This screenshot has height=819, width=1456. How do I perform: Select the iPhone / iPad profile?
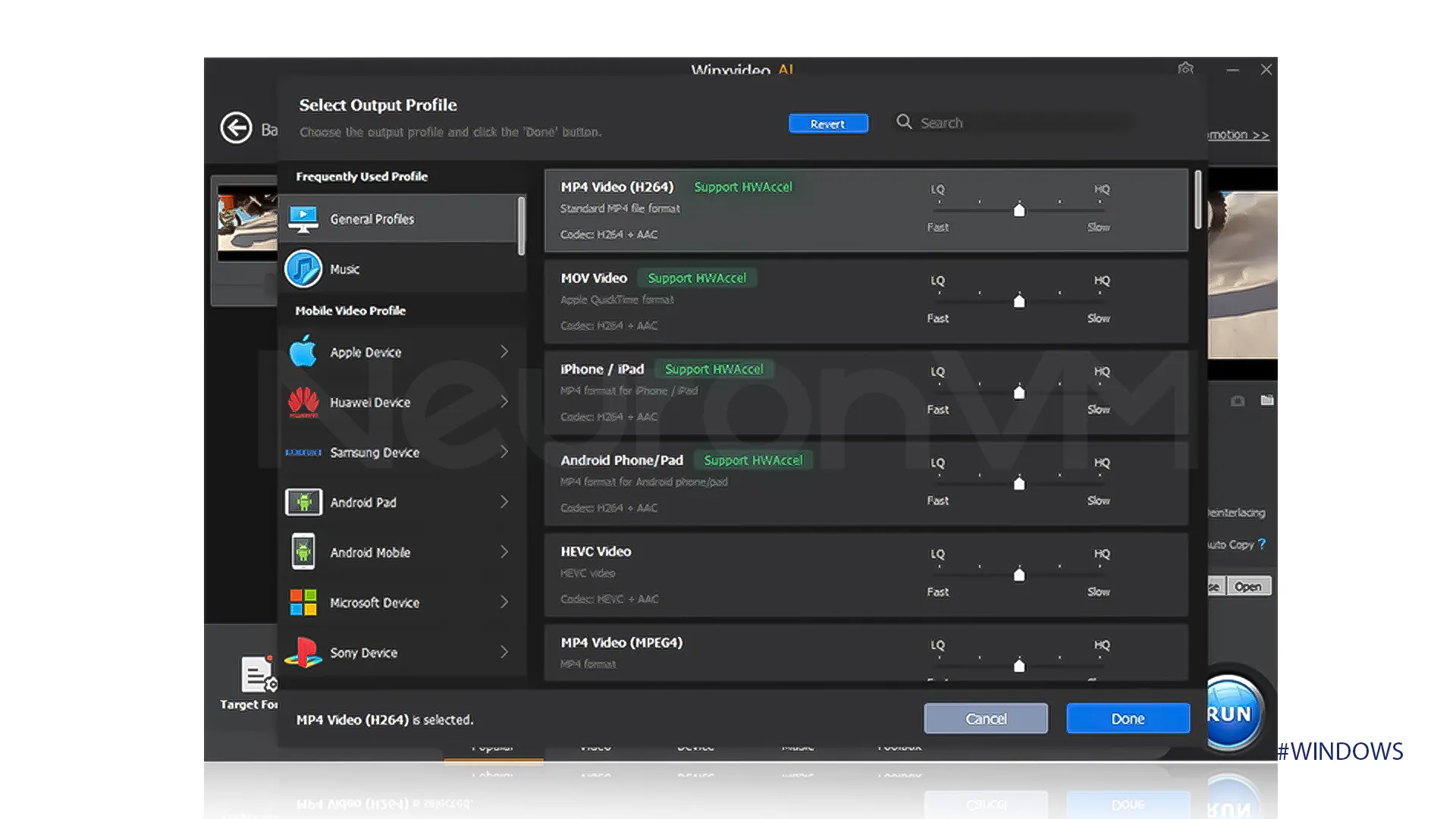tap(866, 392)
